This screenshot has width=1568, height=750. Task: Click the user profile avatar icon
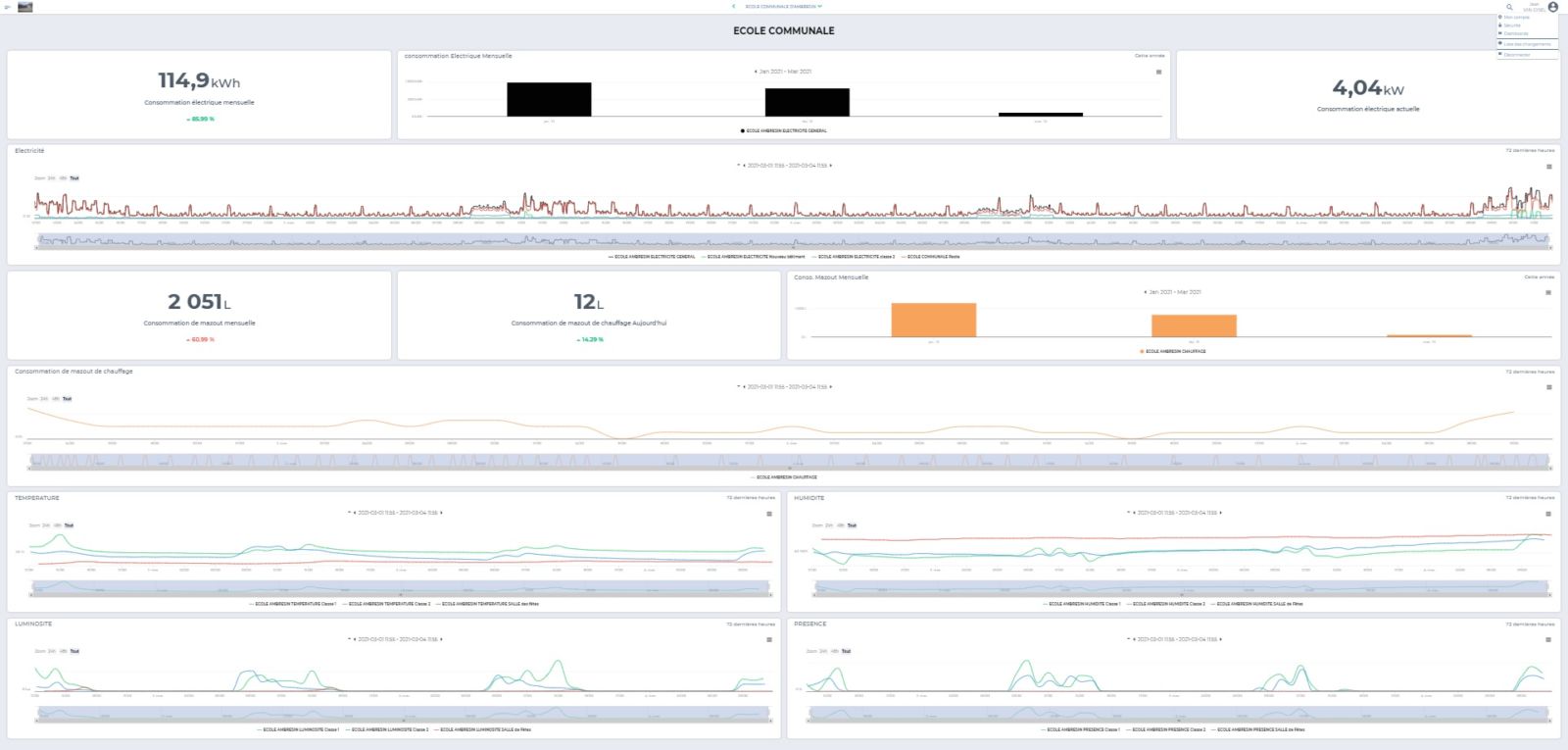pos(1552,7)
